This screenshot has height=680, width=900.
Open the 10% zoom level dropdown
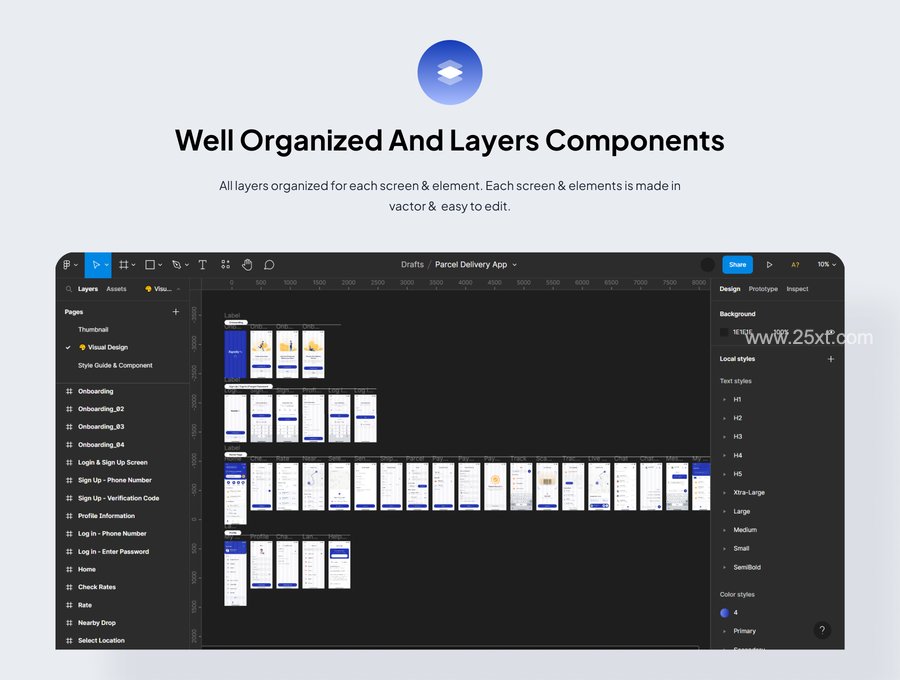click(827, 265)
